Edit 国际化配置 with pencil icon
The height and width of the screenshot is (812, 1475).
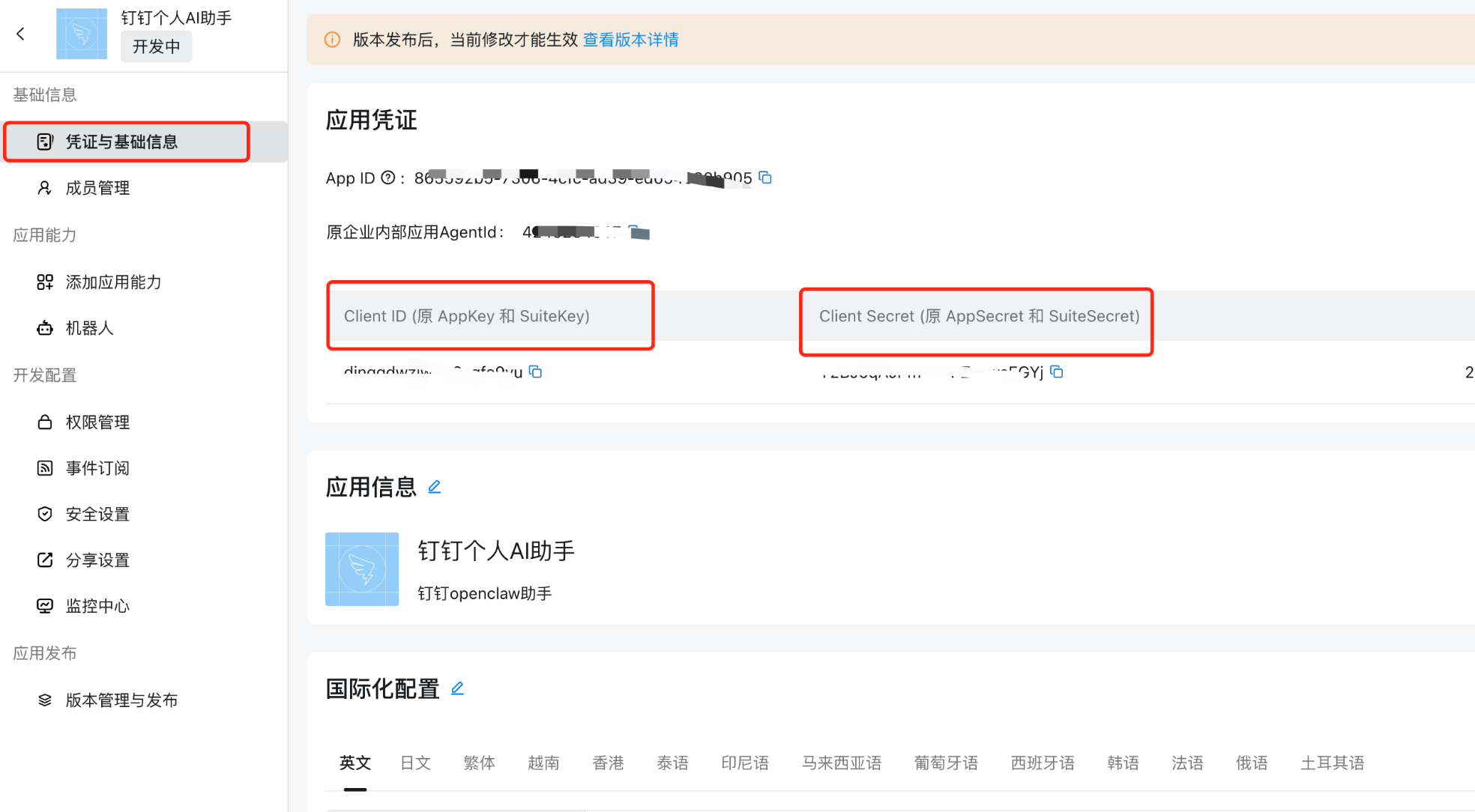point(457,688)
